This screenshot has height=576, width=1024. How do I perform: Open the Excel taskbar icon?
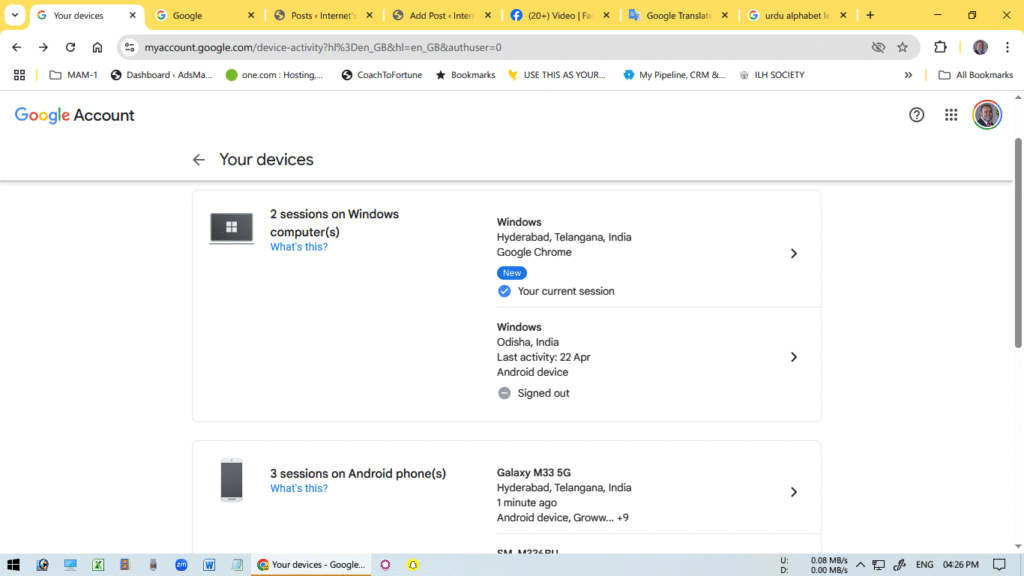coord(98,565)
